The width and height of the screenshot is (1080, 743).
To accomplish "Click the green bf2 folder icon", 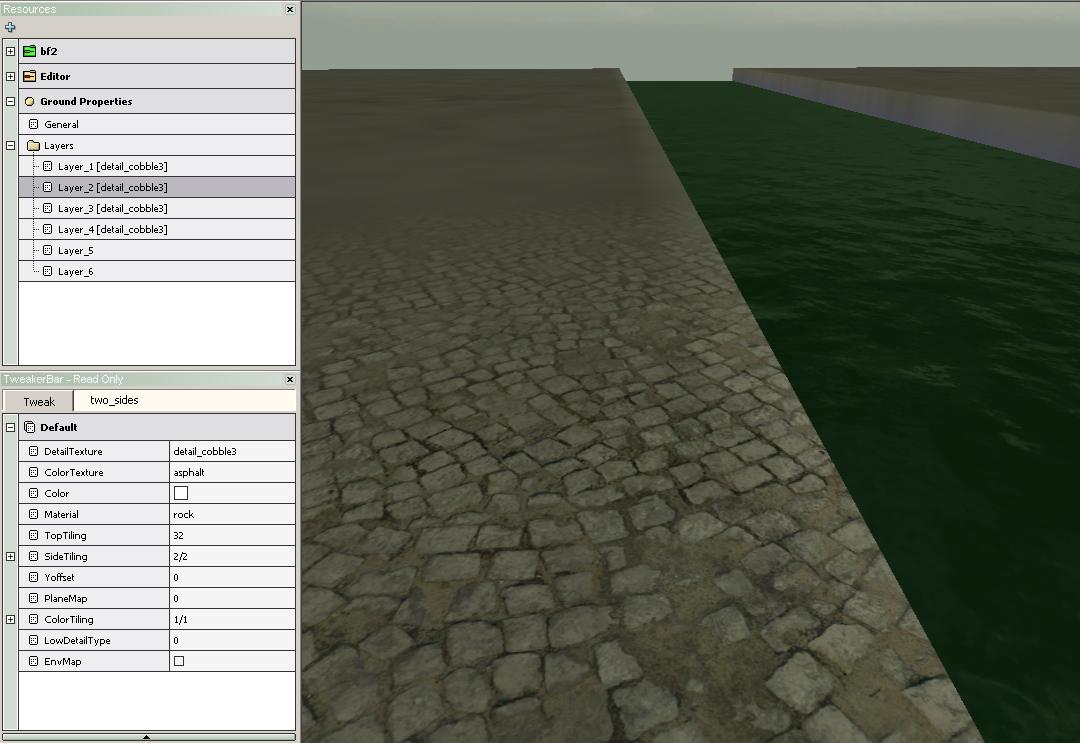I will (x=29, y=51).
